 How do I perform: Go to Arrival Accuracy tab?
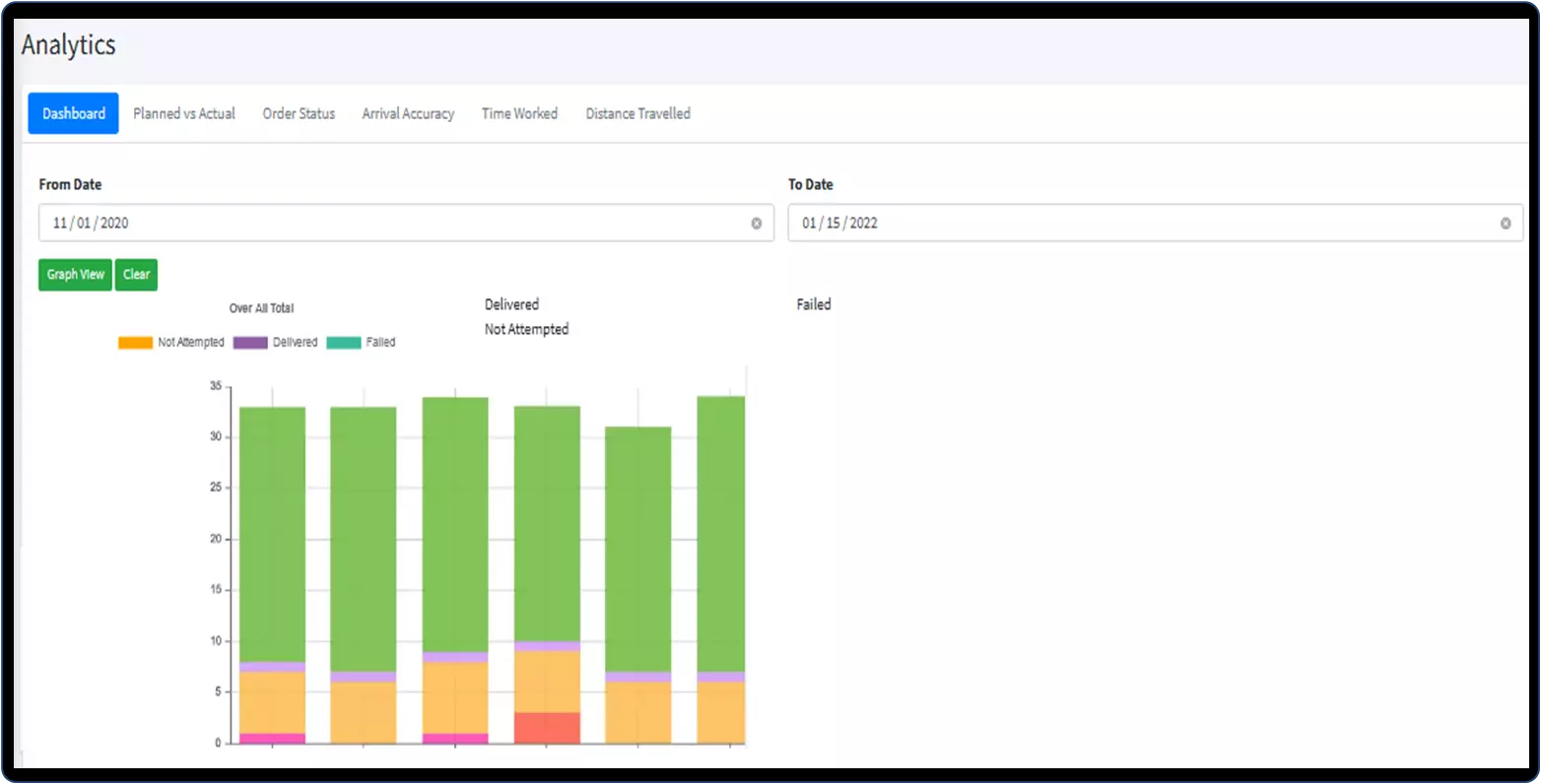[x=408, y=113]
